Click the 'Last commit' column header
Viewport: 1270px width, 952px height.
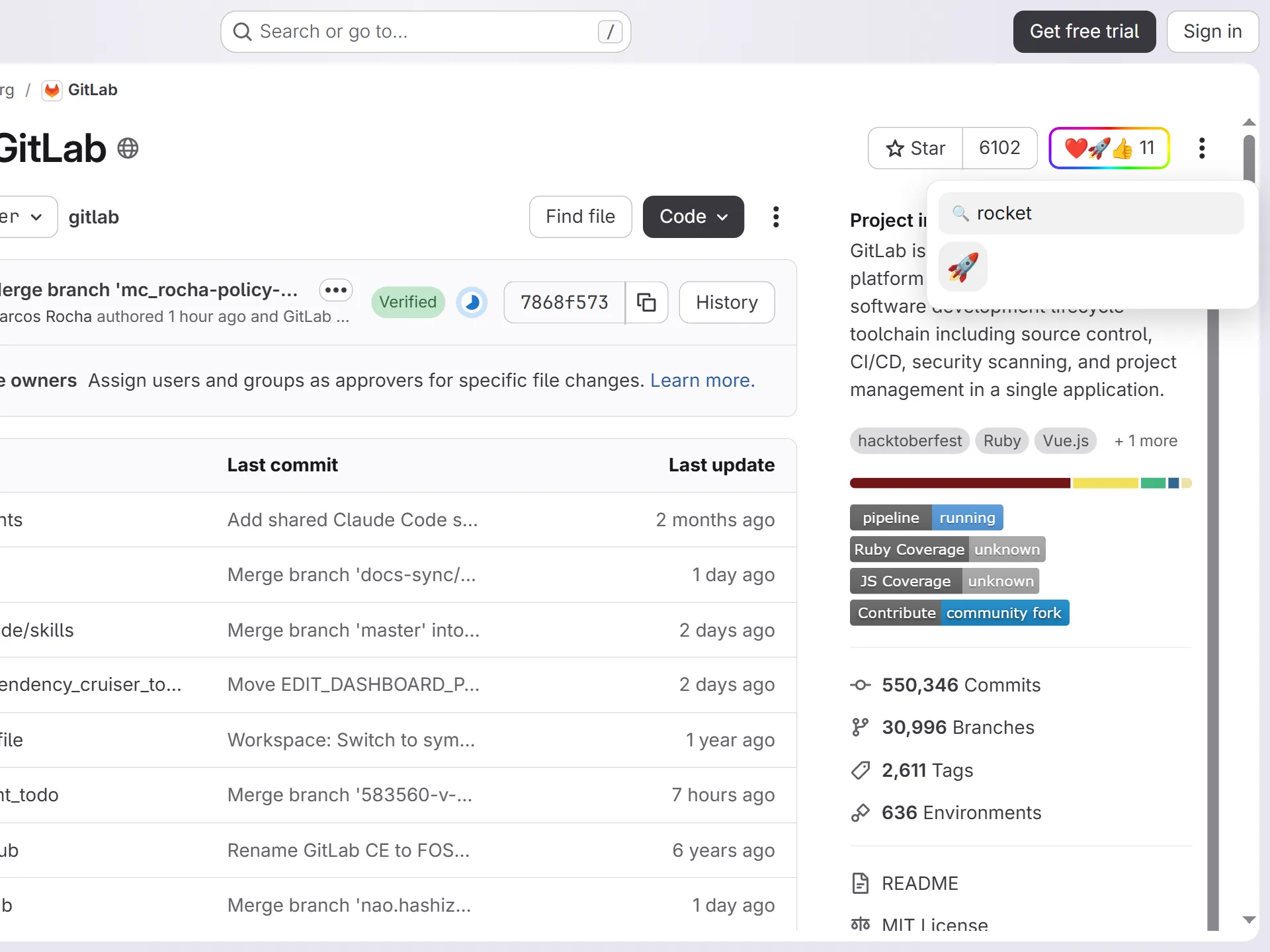click(282, 465)
